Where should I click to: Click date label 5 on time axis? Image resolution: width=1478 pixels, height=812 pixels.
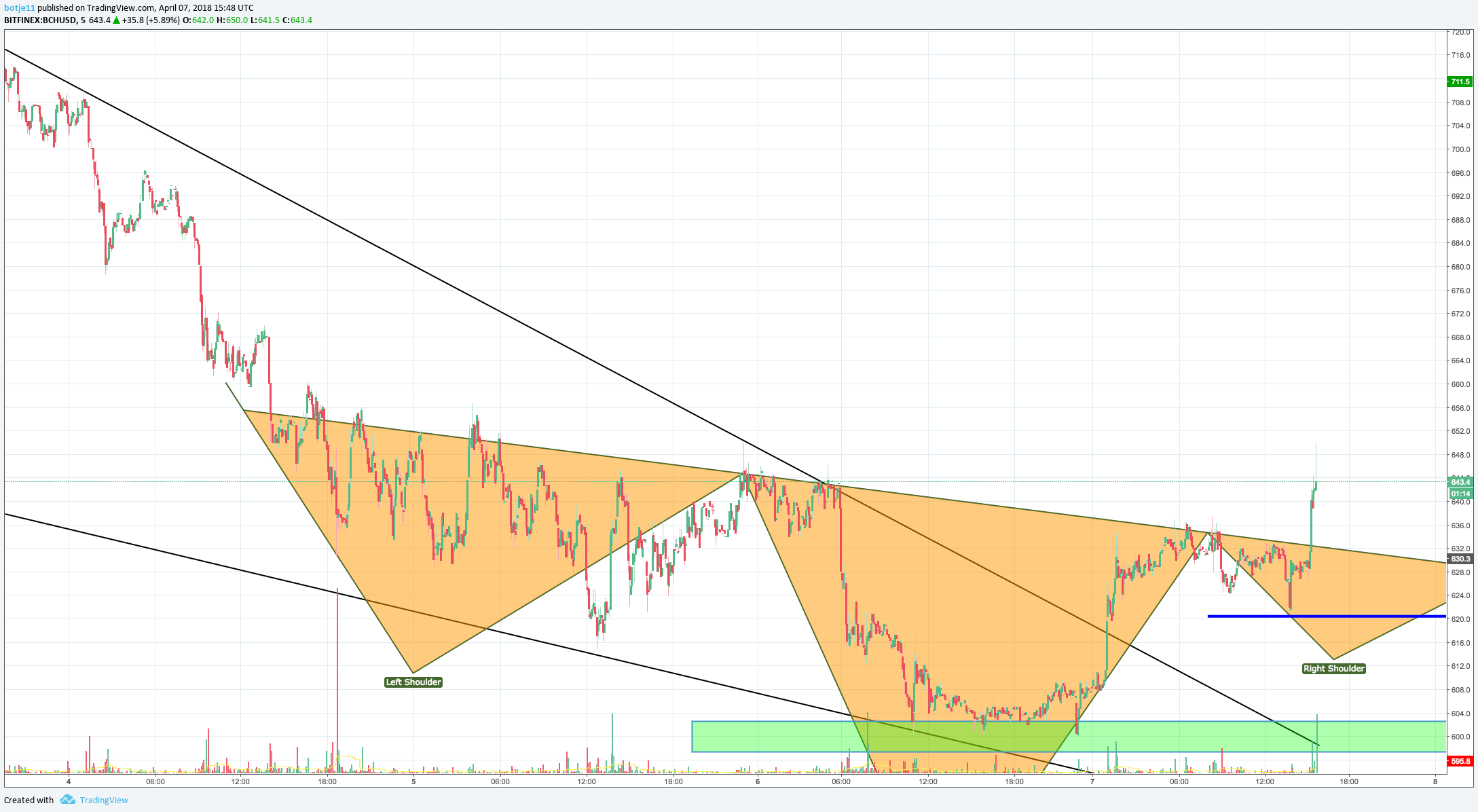(413, 781)
